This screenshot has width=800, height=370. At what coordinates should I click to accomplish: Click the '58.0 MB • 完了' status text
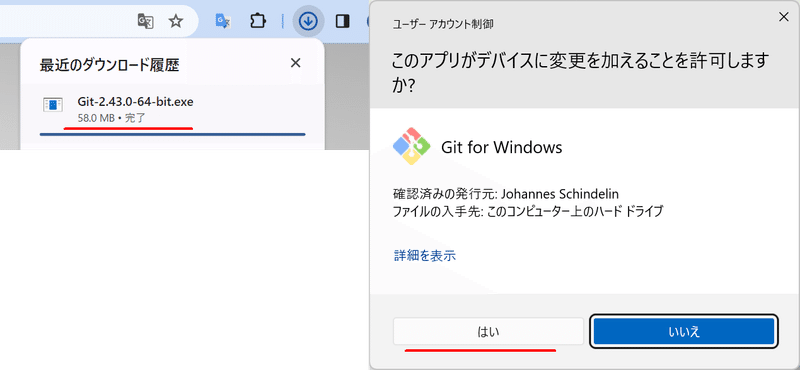[112, 118]
